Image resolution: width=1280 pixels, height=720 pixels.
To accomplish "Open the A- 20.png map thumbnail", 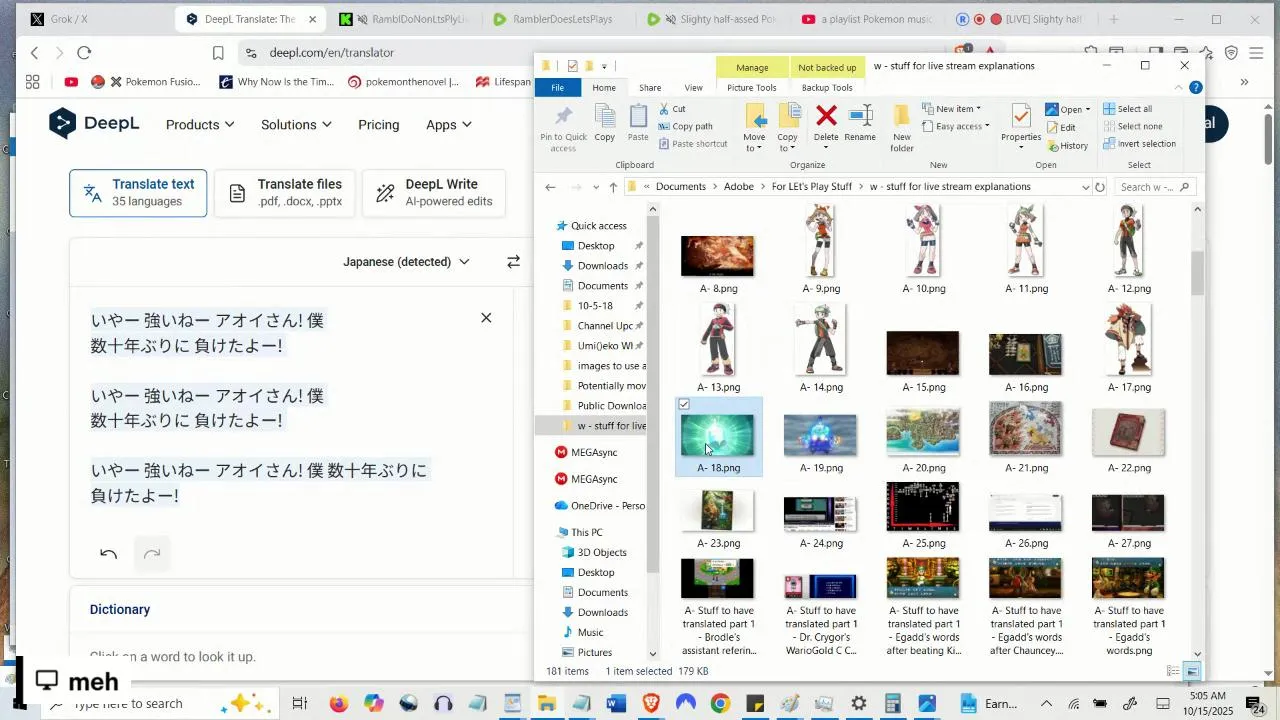I will (923, 434).
